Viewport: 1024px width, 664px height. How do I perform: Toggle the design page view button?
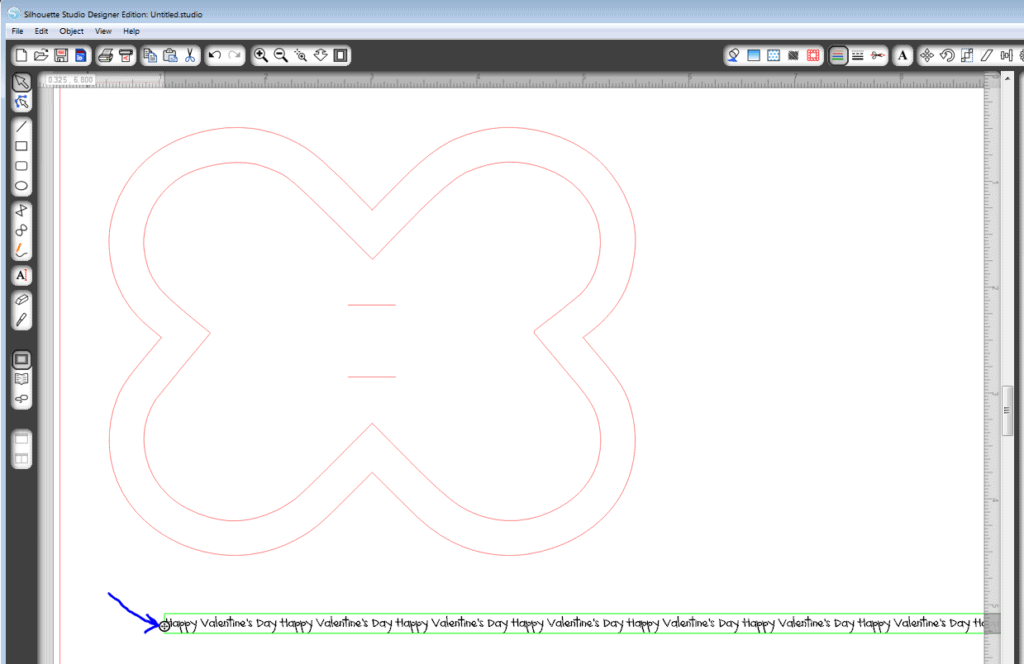[21, 359]
